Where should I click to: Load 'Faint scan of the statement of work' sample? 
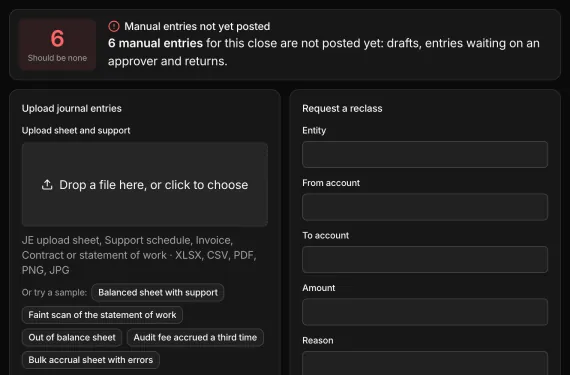tap(102, 315)
